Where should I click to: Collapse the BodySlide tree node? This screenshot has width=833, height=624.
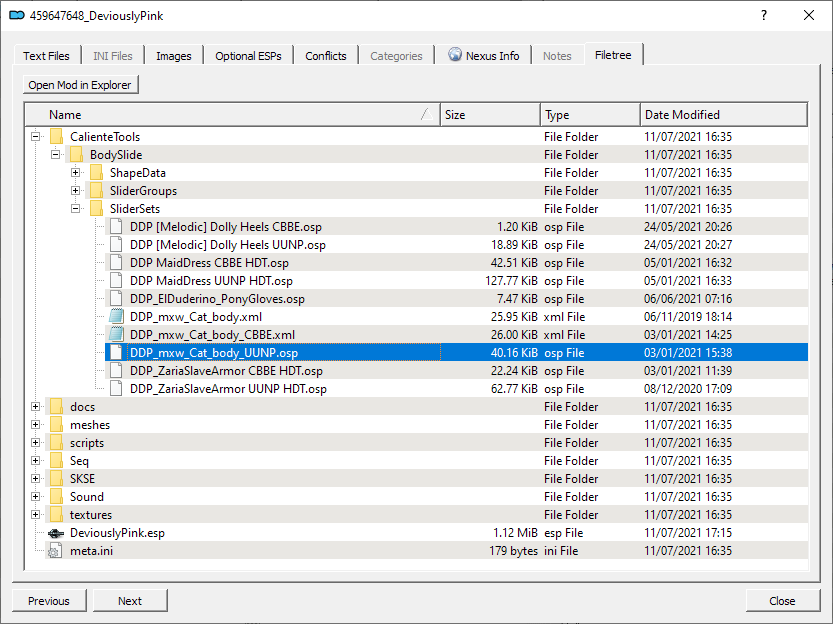[55, 155]
